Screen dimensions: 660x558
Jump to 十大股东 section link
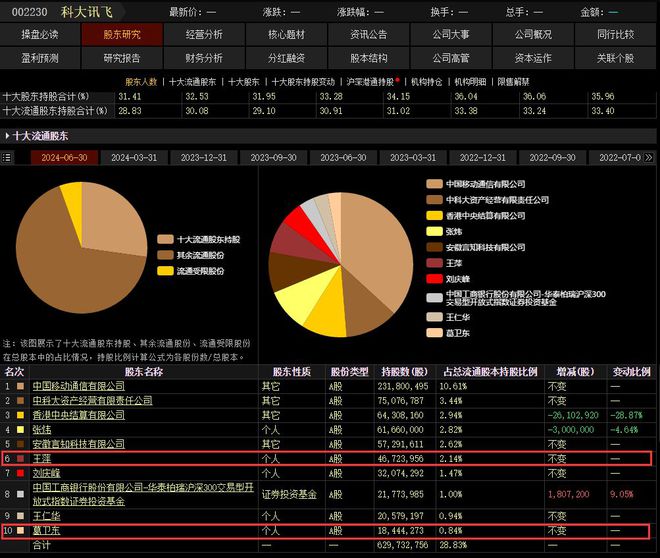pyautogui.click(x=244, y=82)
